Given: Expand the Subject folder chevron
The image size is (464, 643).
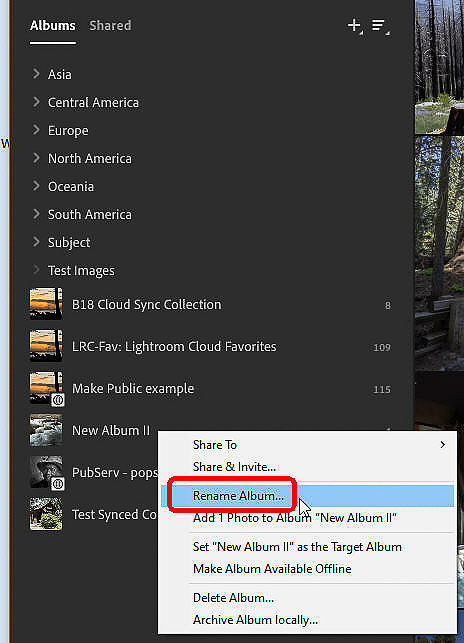Looking at the screenshot, I should 36,242.
